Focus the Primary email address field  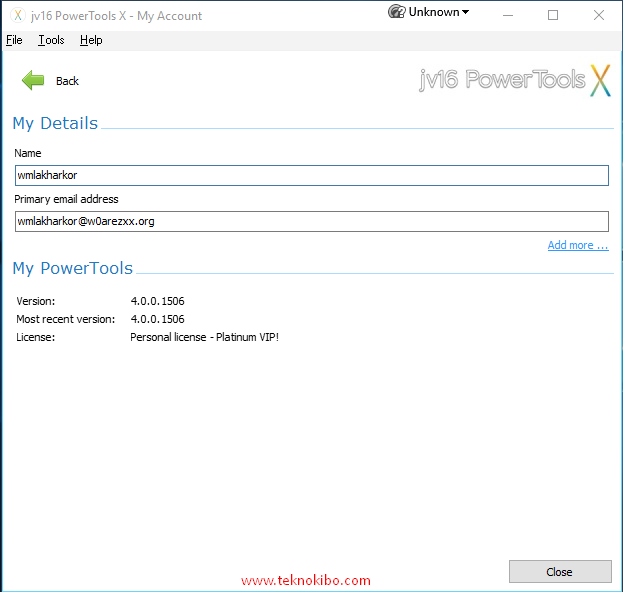pyautogui.click(x=312, y=221)
